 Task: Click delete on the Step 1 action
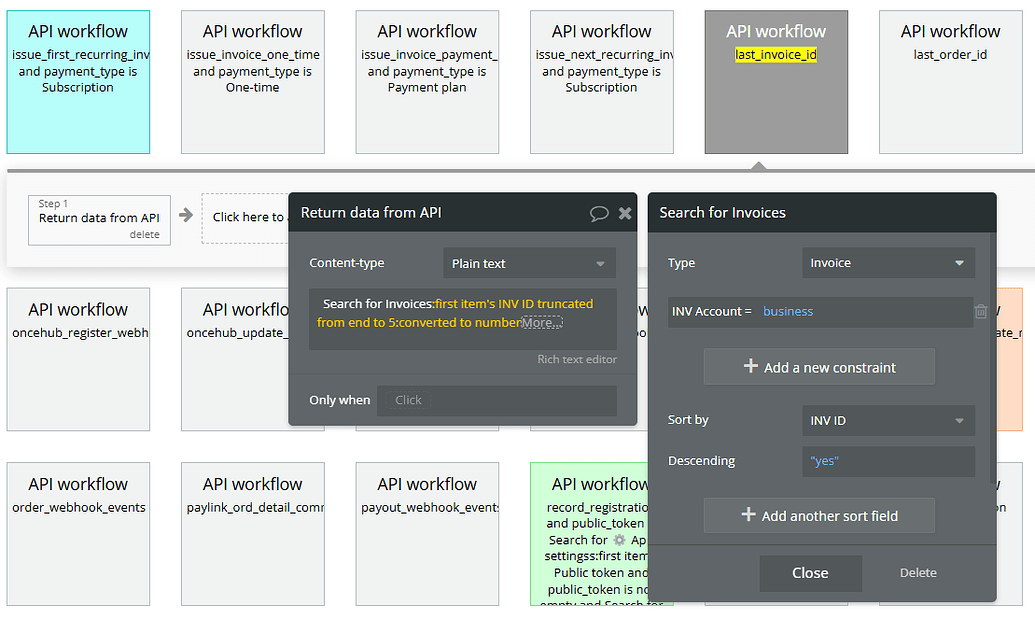pyautogui.click(x=145, y=234)
